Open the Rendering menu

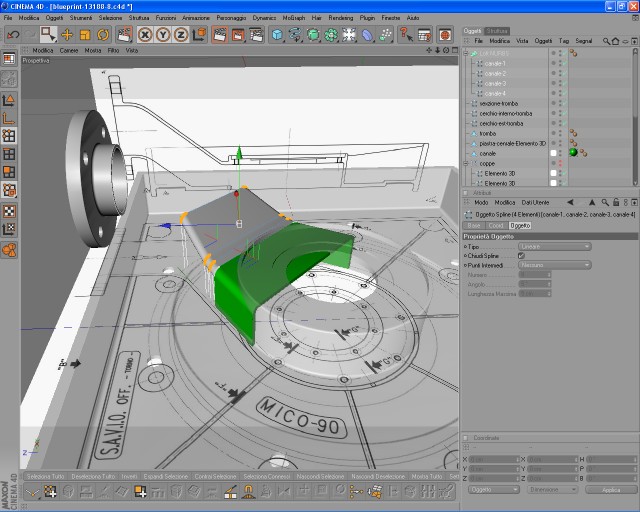tap(341, 18)
